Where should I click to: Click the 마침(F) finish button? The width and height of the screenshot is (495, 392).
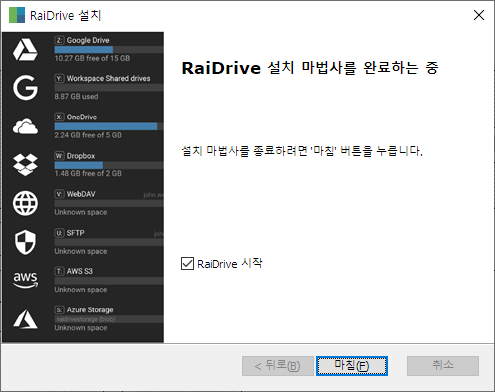point(352,366)
